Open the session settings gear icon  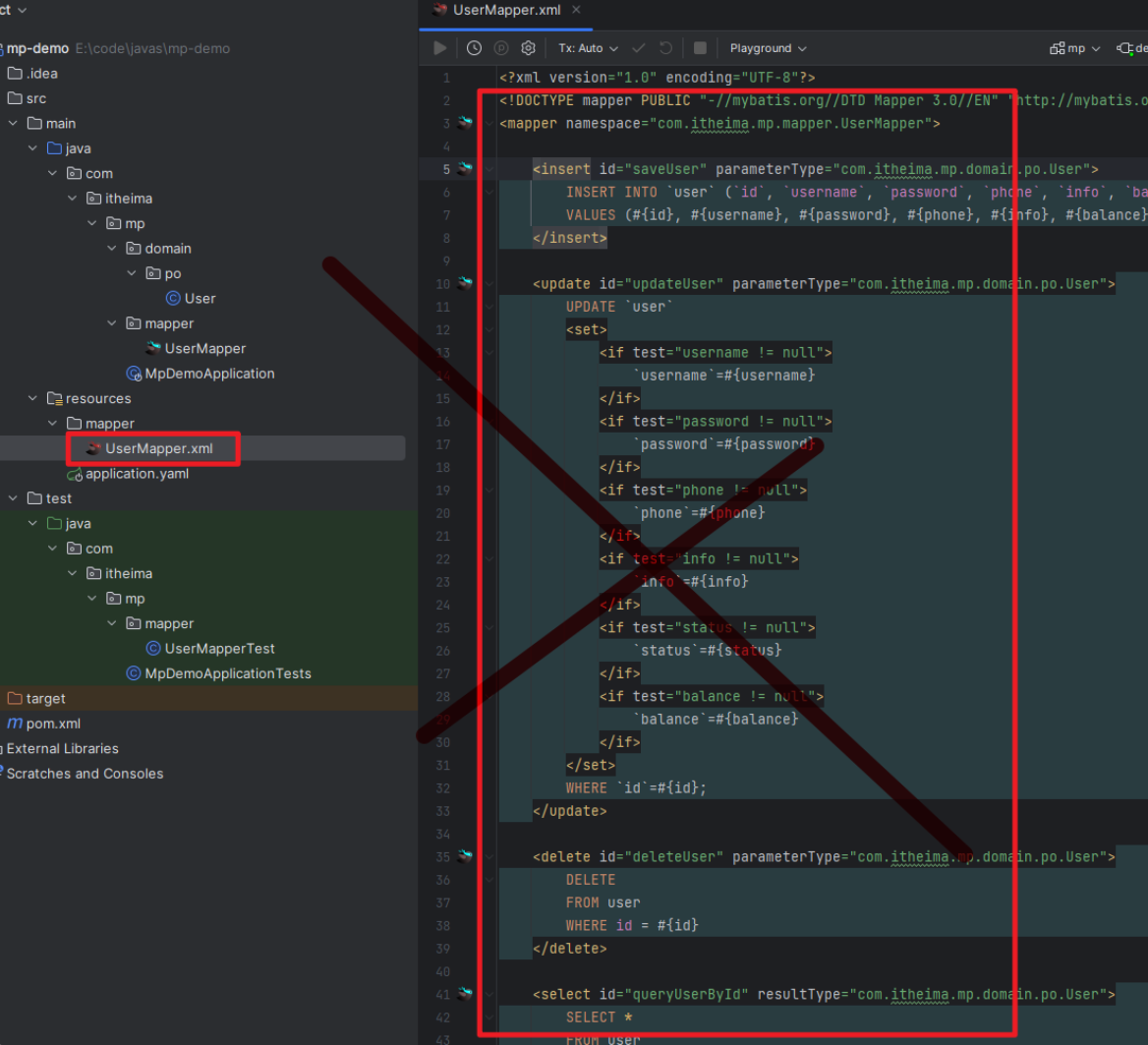tap(528, 48)
